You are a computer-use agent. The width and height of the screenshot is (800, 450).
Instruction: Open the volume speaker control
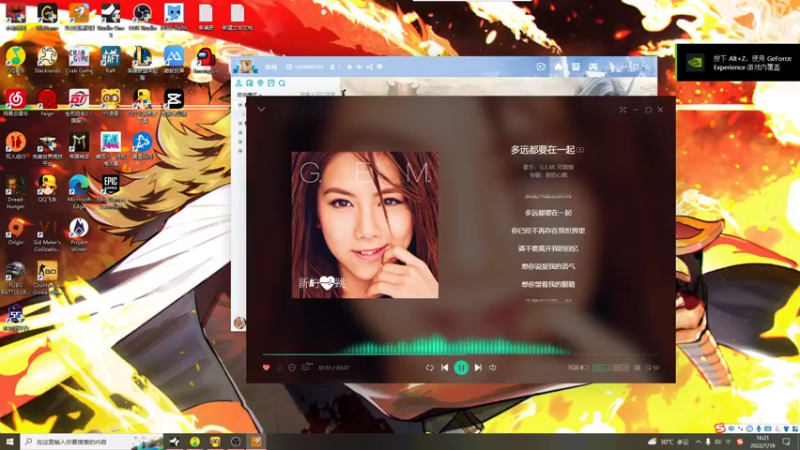click(x=492, y=367)
